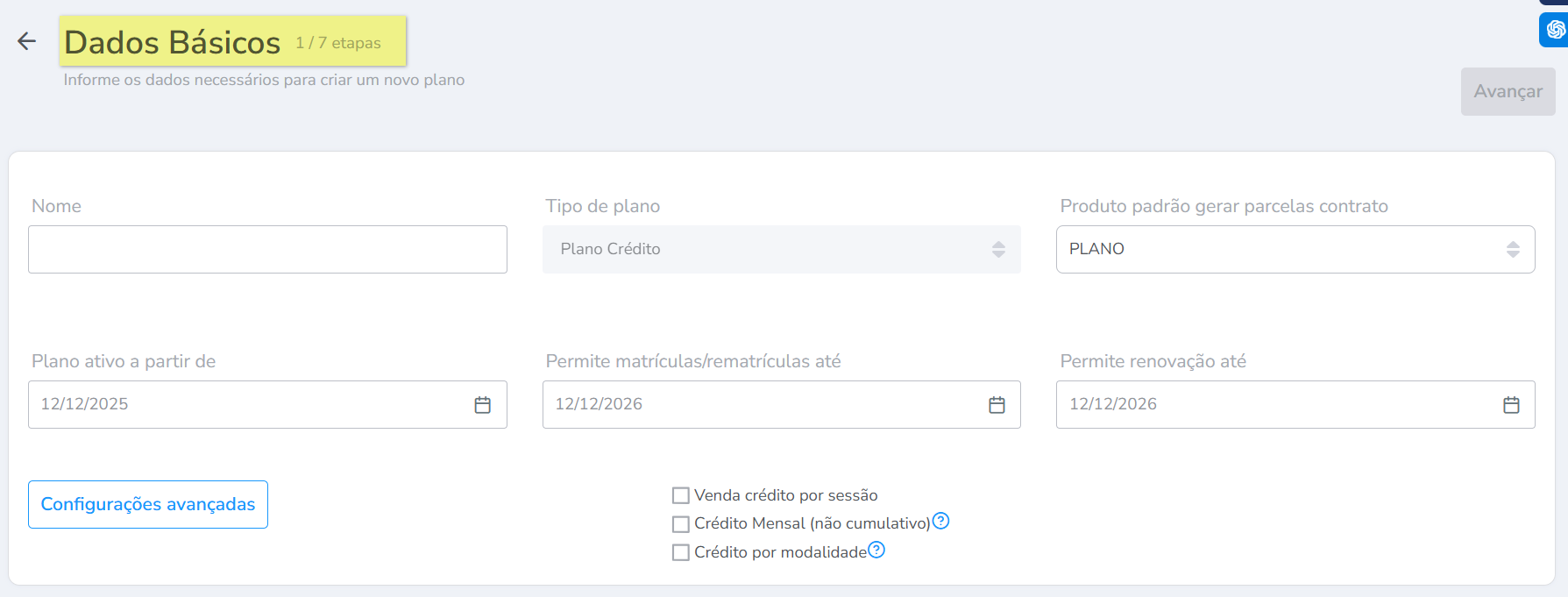Open calendar for Permite renovação até
Image resolution: width=1568 pixels, height=597 pixels.
[x=1511, y=405]
